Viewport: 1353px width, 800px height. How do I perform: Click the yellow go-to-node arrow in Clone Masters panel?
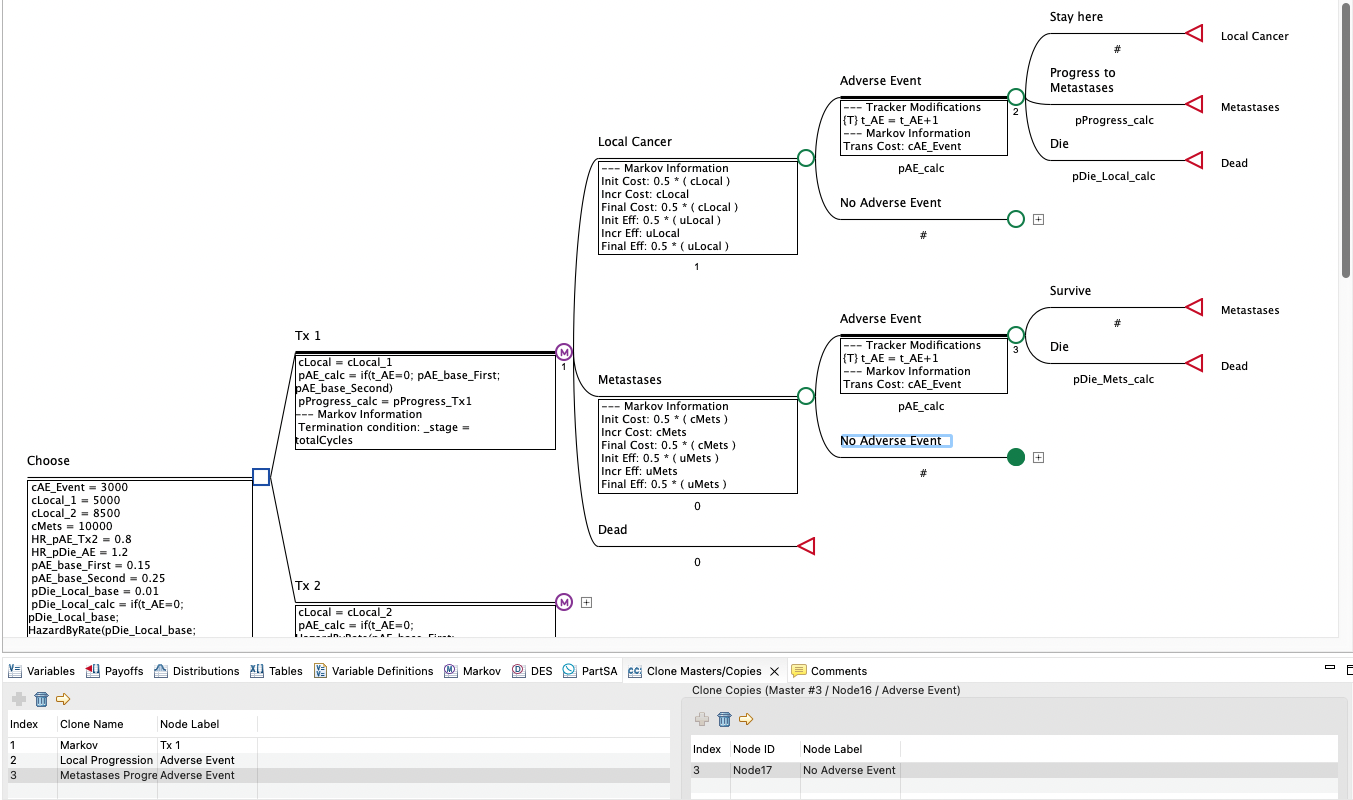[62, 699]
